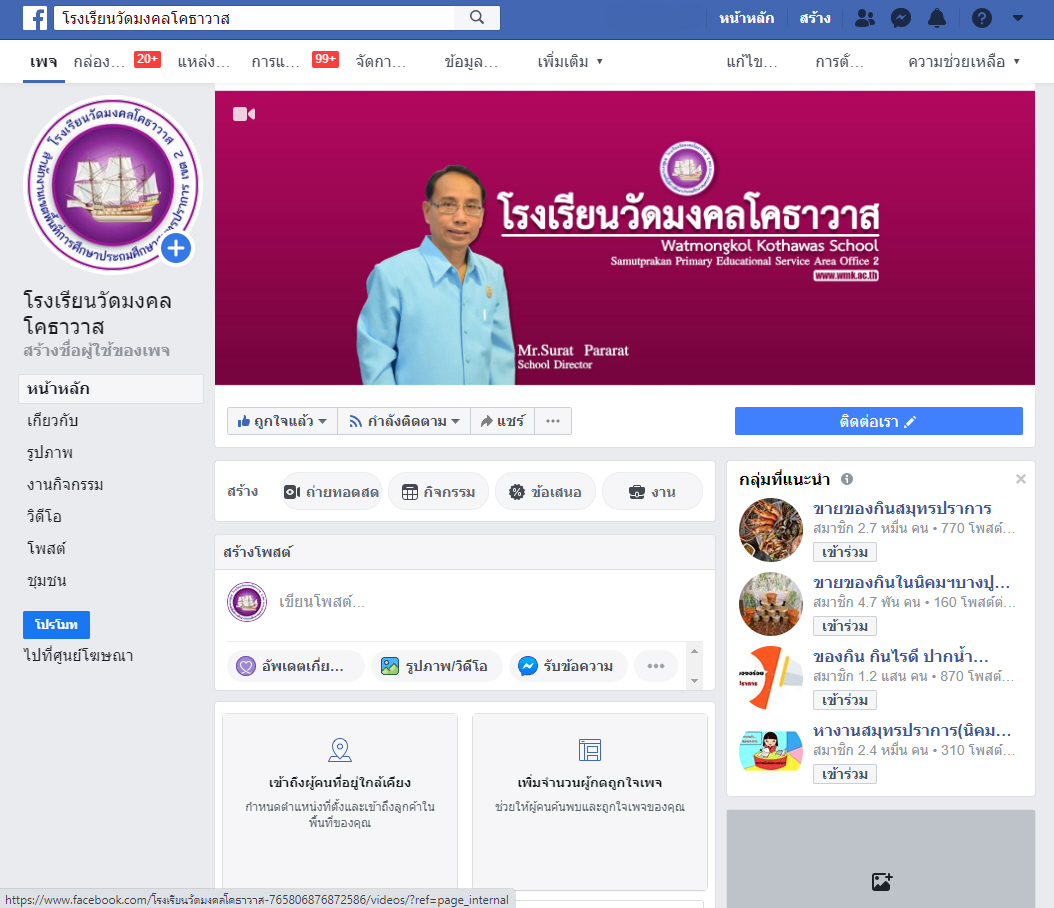The height and width of the screenshot is (908, 1054).
Task: Click the plus icon on profile picture
Action: point(176,249)
